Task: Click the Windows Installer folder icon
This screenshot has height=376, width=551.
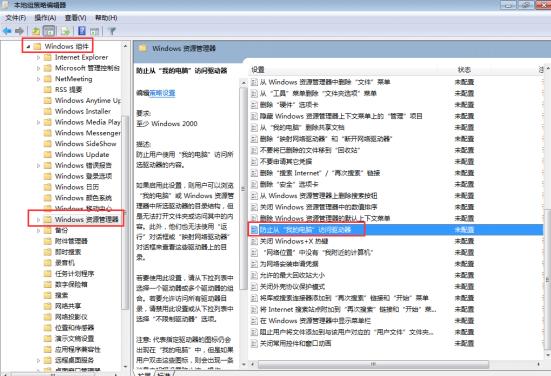Action: tap(48, 111)
